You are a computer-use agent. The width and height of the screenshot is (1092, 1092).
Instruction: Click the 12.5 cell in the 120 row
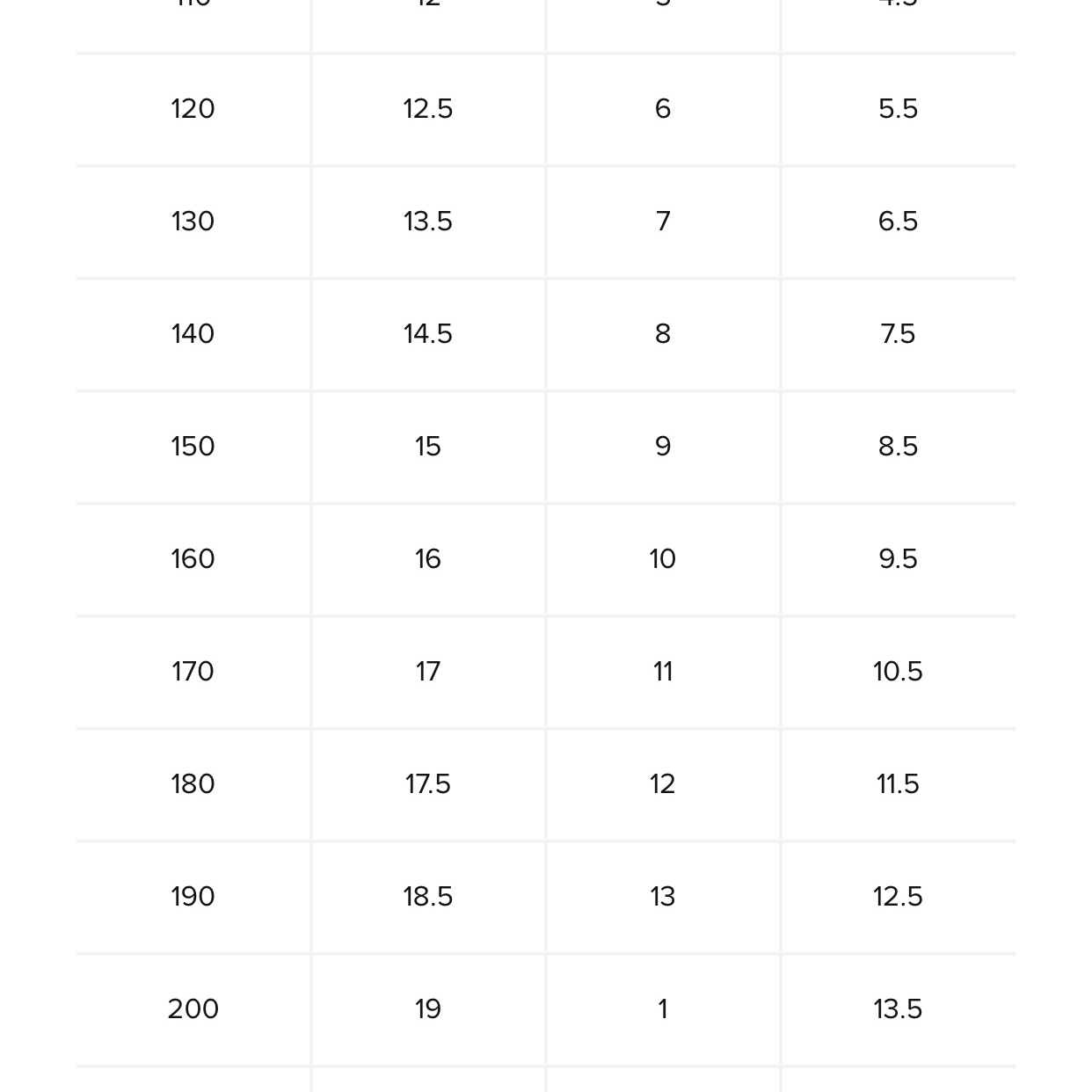pyautogui.click(x=428, y=109)
